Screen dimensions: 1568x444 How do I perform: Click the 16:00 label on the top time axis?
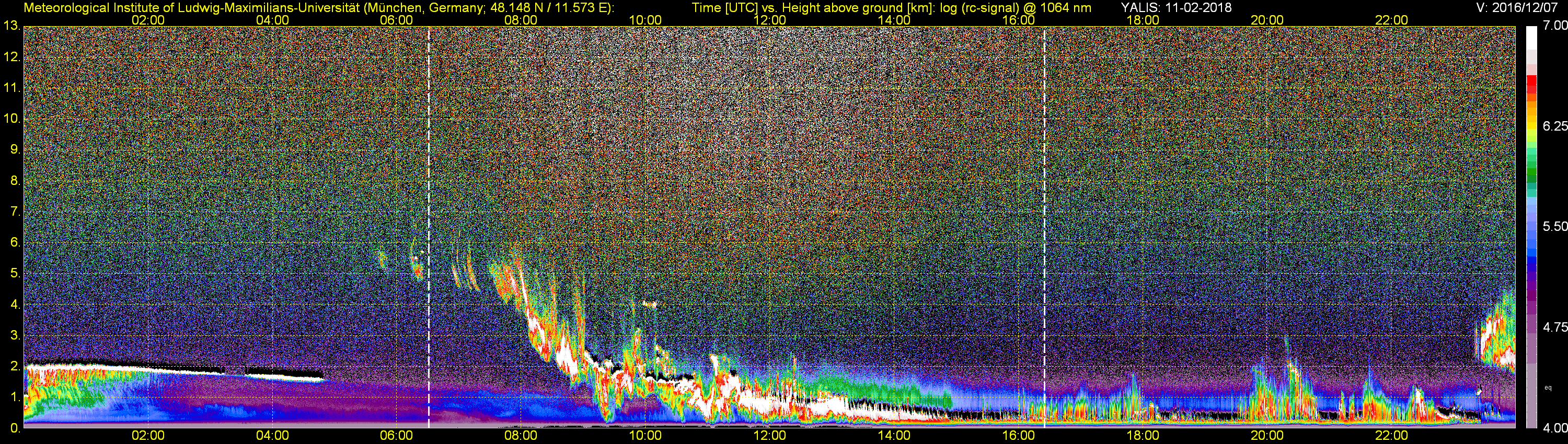pyautogui.click(x=1018, y=20)
